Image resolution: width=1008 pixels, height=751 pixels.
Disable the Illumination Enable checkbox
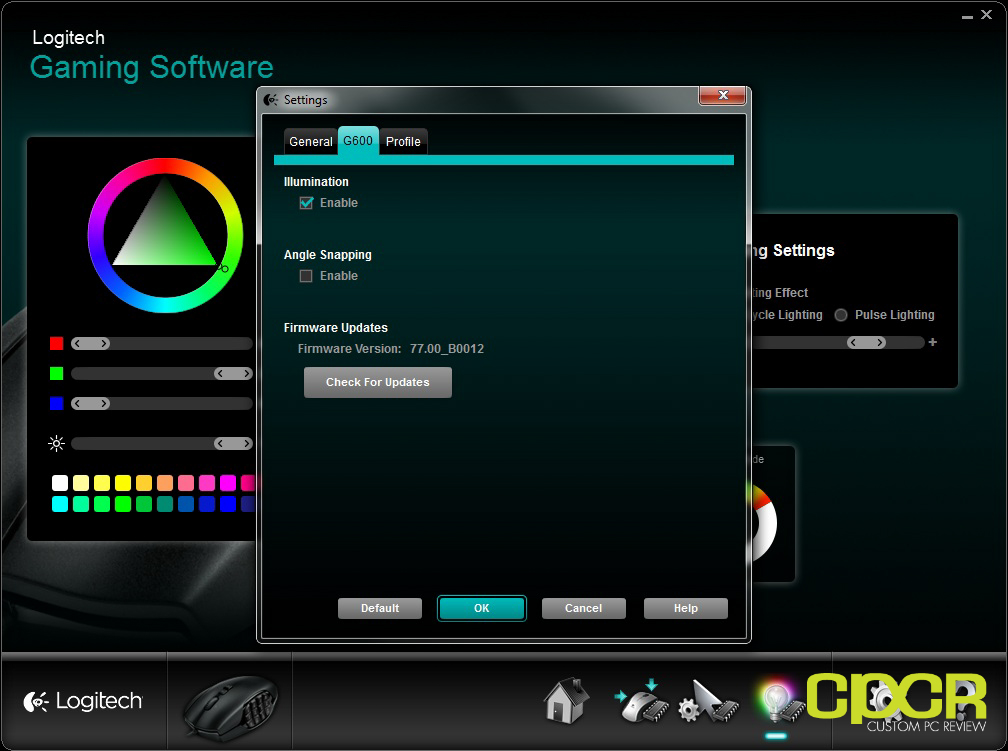click(x=306, y=203)
